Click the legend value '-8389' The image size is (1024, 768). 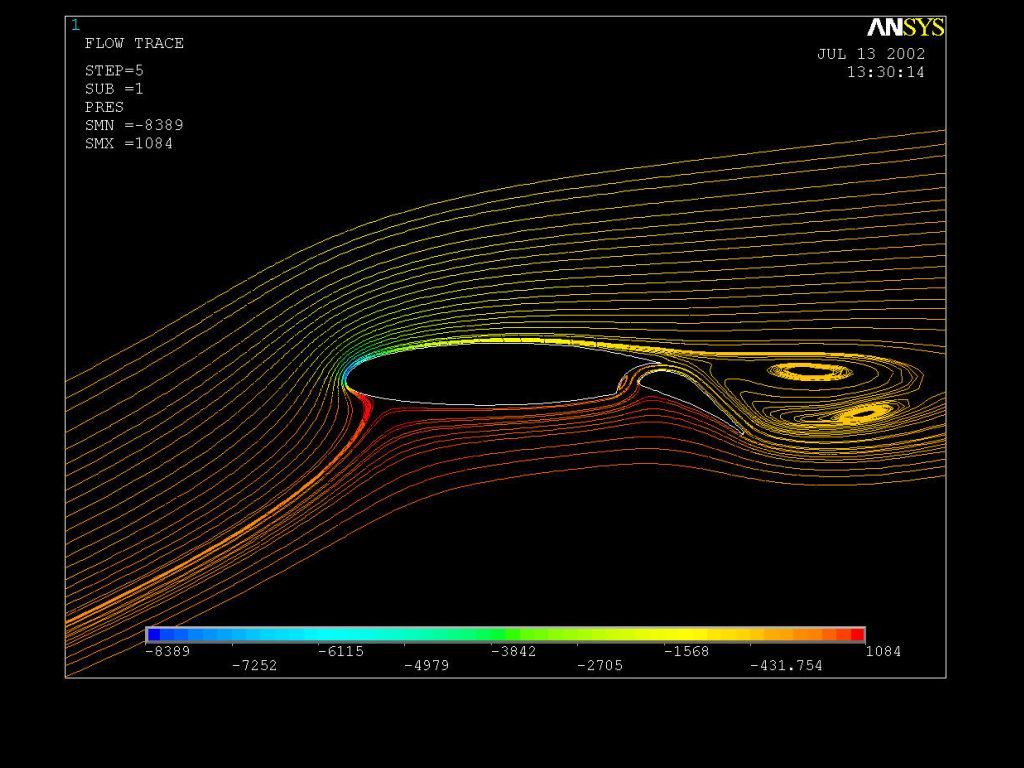tap(168, 651)
